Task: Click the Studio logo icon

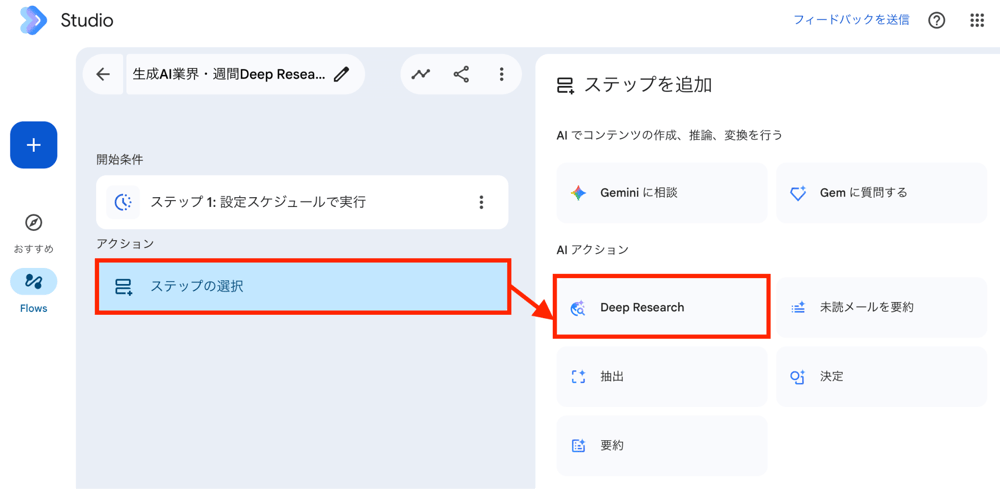Action: [x=34, y=20]
